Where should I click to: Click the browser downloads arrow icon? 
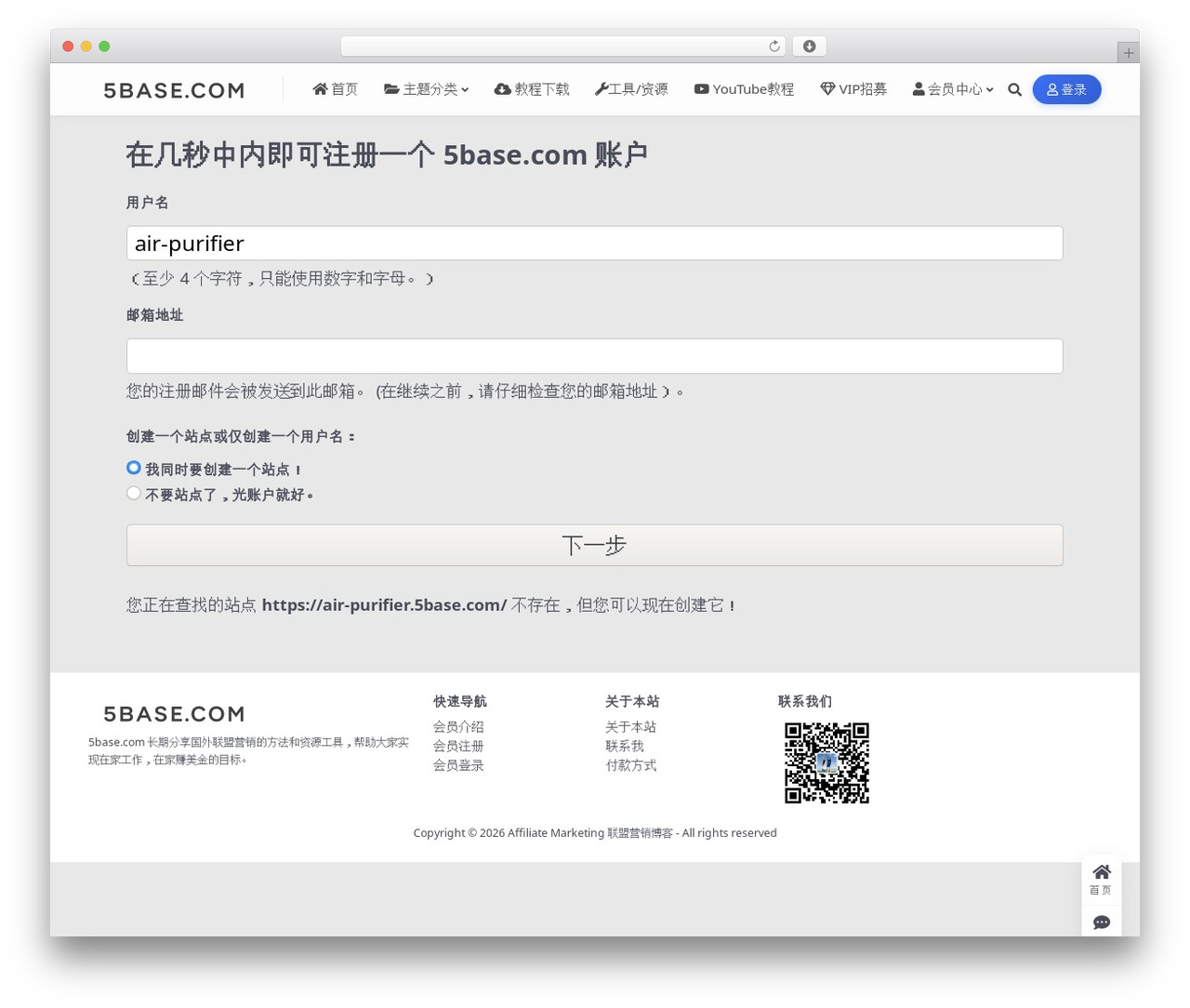click(x=810, y=46)
